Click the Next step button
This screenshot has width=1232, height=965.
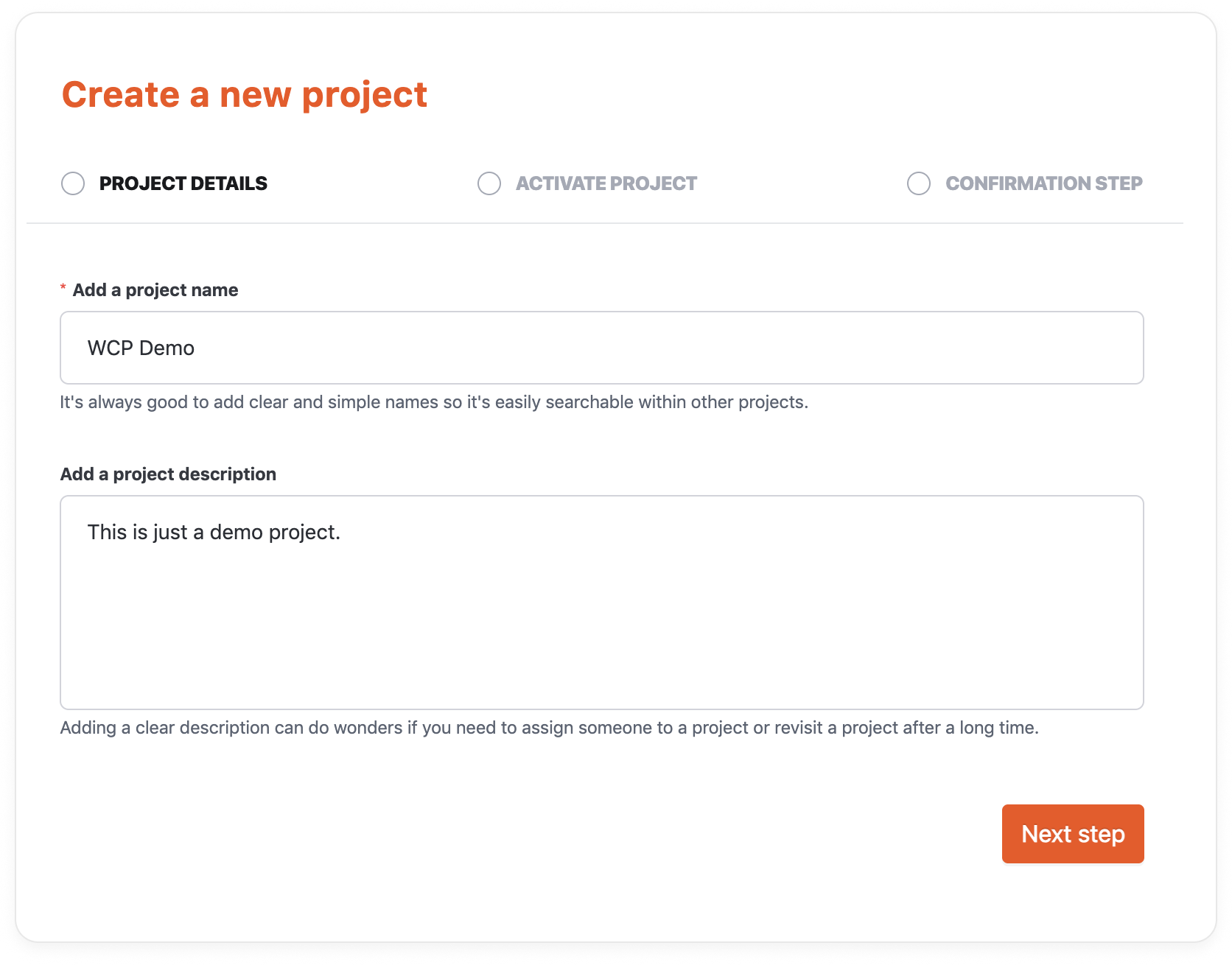pyautogui.click(x=1072, y=833)
